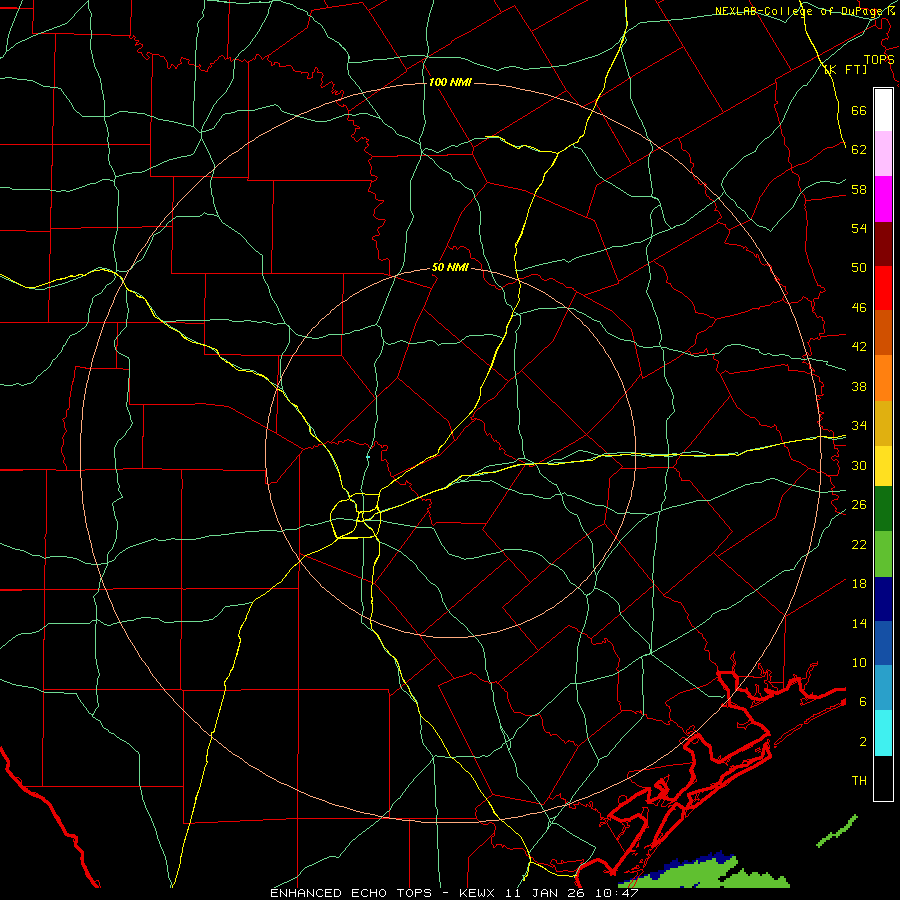The width and height of the screenshot is (900, 900).
Task: Click the white swatch in the tops legend
Action: click(x=883, y=110)
